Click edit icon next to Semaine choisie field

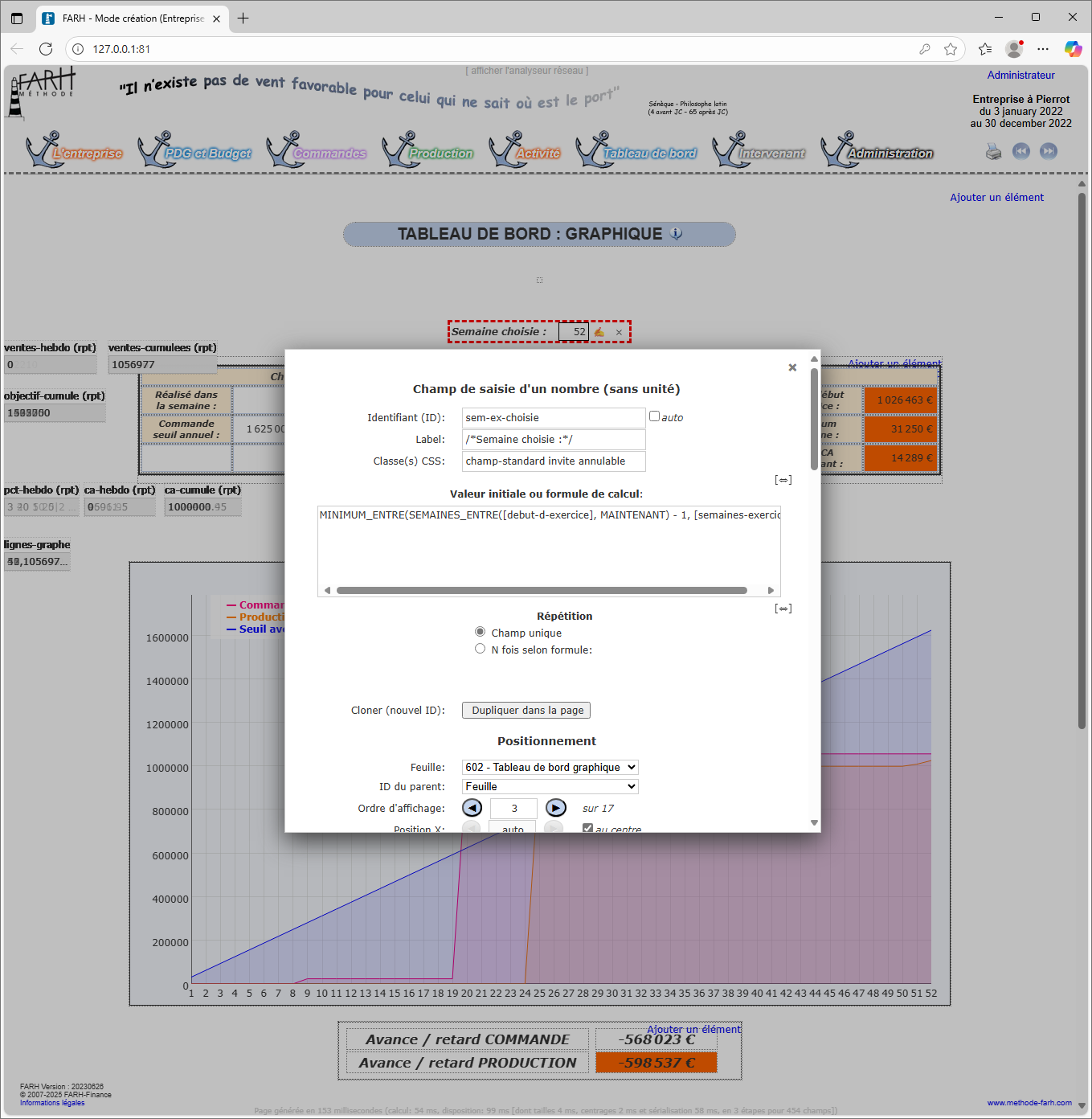tap(599, 332)
